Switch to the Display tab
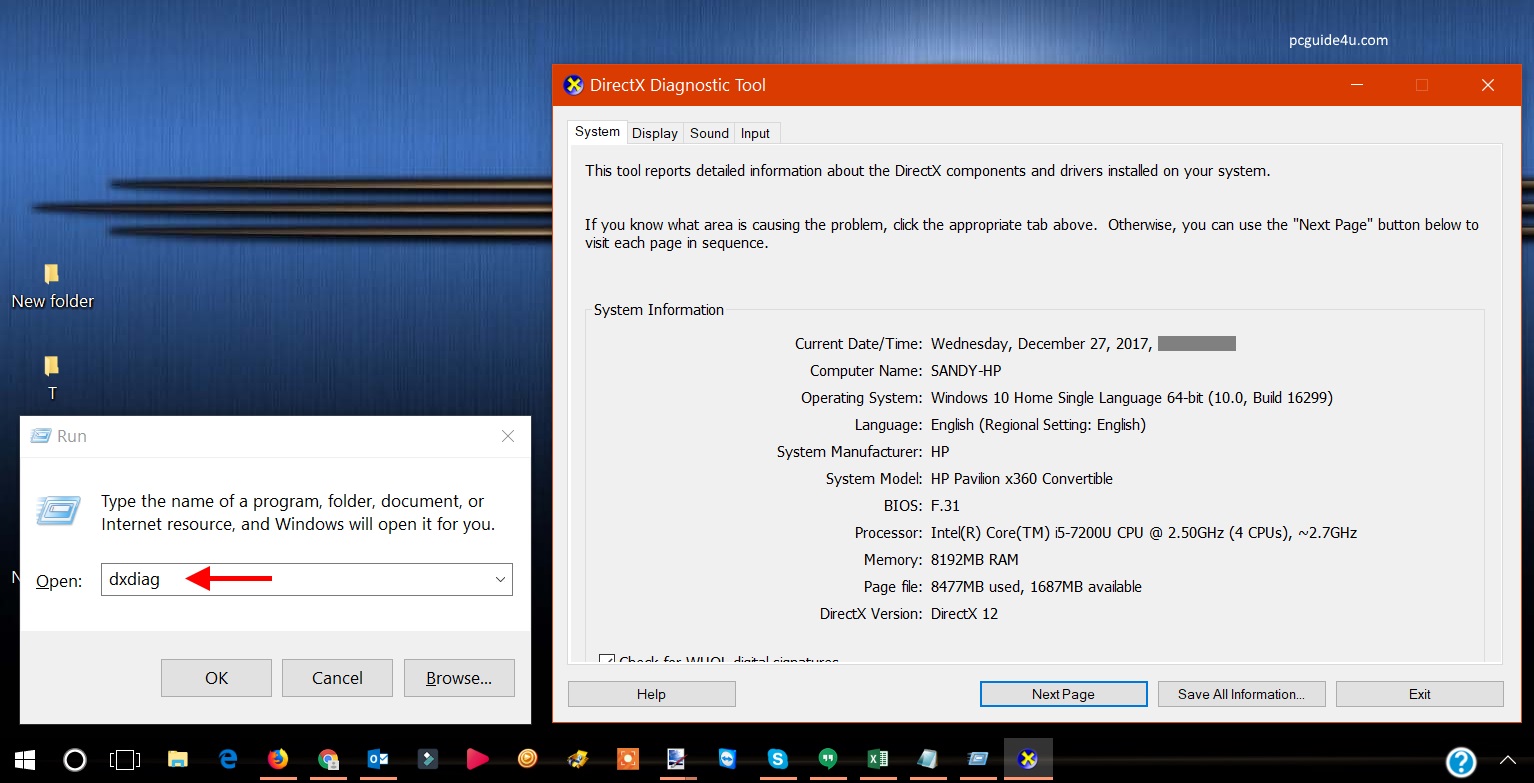Viewport: 1534px width, 783px height. click(x=654, y=132)
